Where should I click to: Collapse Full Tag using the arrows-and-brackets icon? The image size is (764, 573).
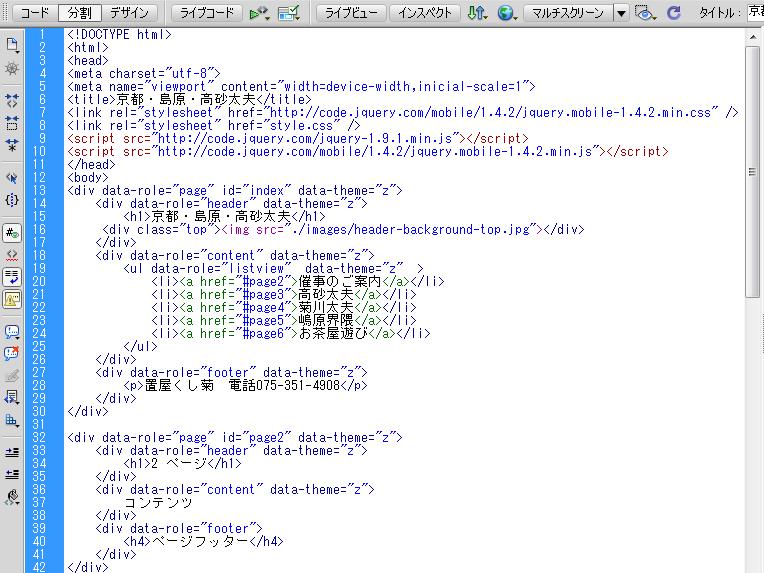click(x=12, y=101)
